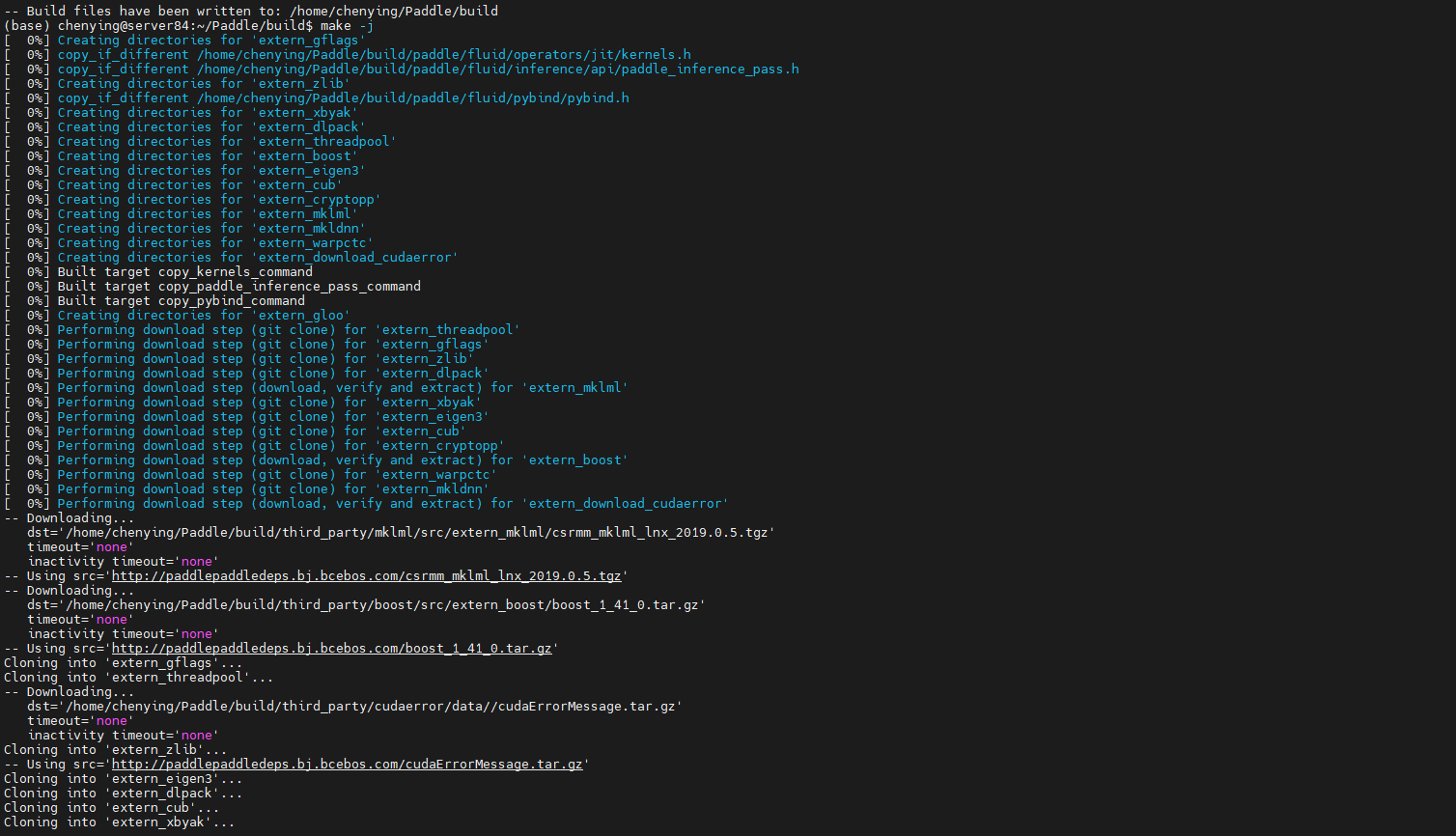This screenshot has width=1456, height=836.
Task: Select download step line for 'extern_xbyak'
Action: click(x=243, y=402)
